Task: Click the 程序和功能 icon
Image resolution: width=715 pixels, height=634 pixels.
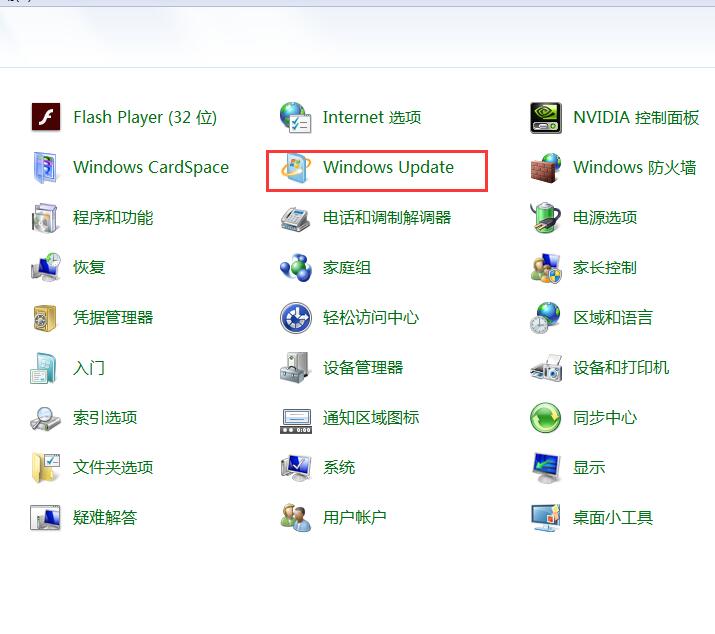Action: pyautogui.click(x=45, y=218)
